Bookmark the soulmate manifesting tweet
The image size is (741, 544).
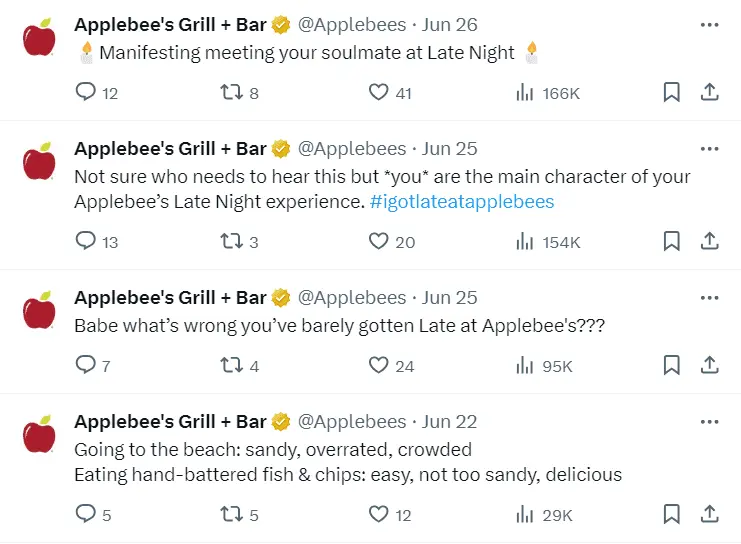[672, 93]
